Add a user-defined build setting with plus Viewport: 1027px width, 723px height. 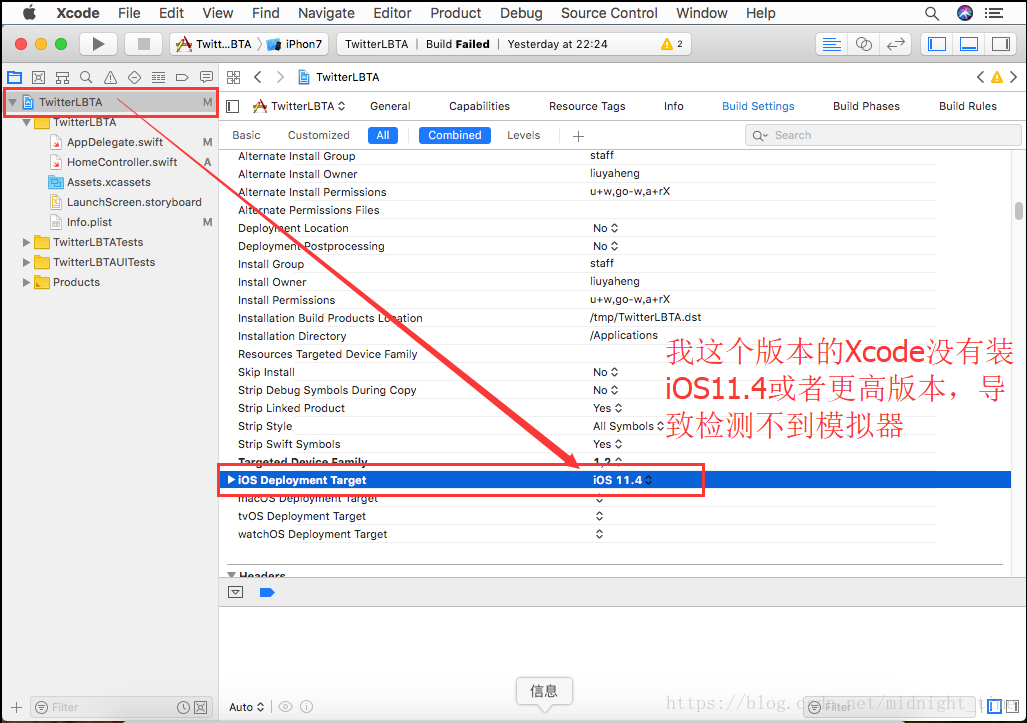(x=578, y=136)
